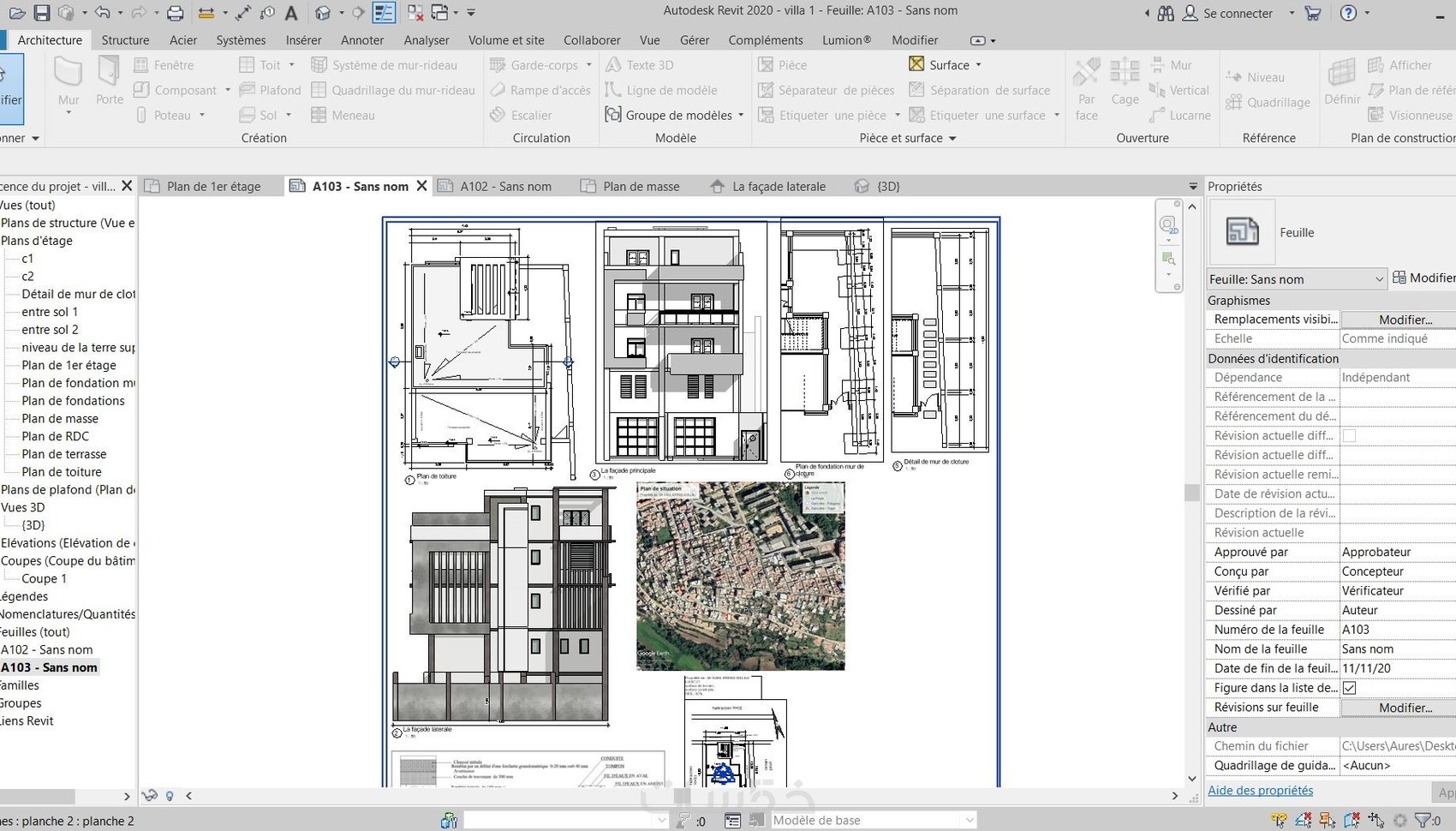Viewport: 1456px width, 831px height.
Task: Toggle 'Figure dans la liste' checkbox
Action: point(1349,688)
